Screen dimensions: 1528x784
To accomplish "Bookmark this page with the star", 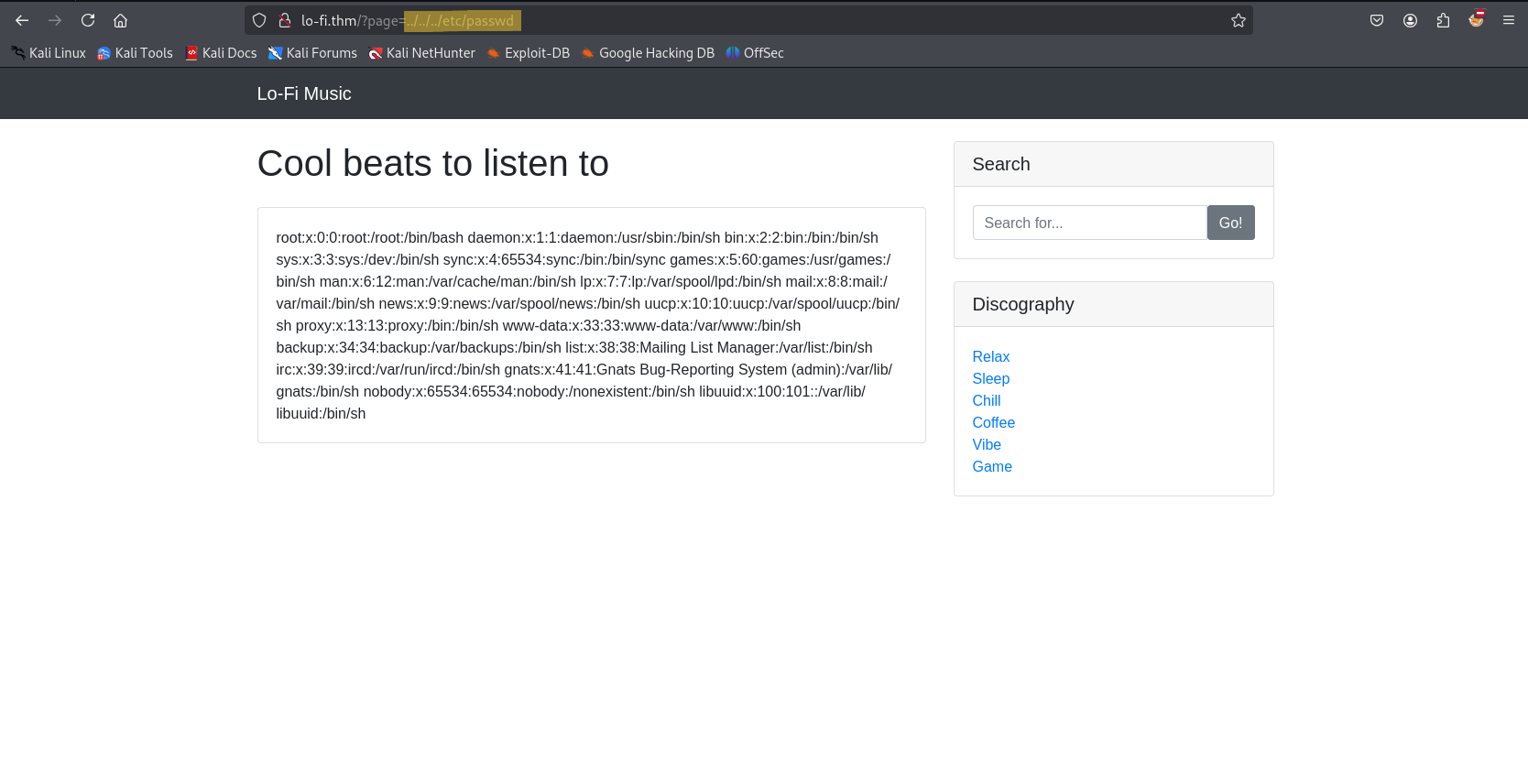I will tap(1239, 20).
